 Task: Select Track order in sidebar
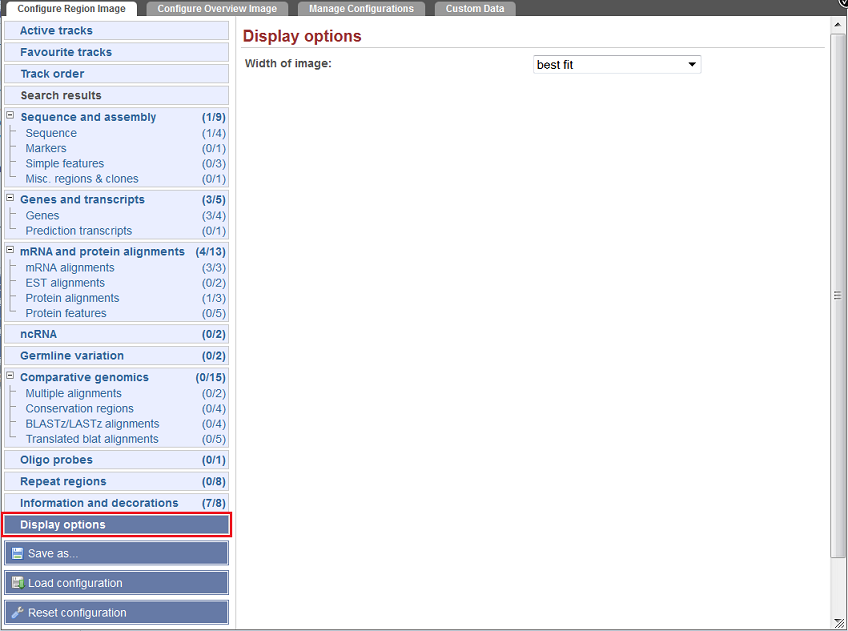pos(116,74)
